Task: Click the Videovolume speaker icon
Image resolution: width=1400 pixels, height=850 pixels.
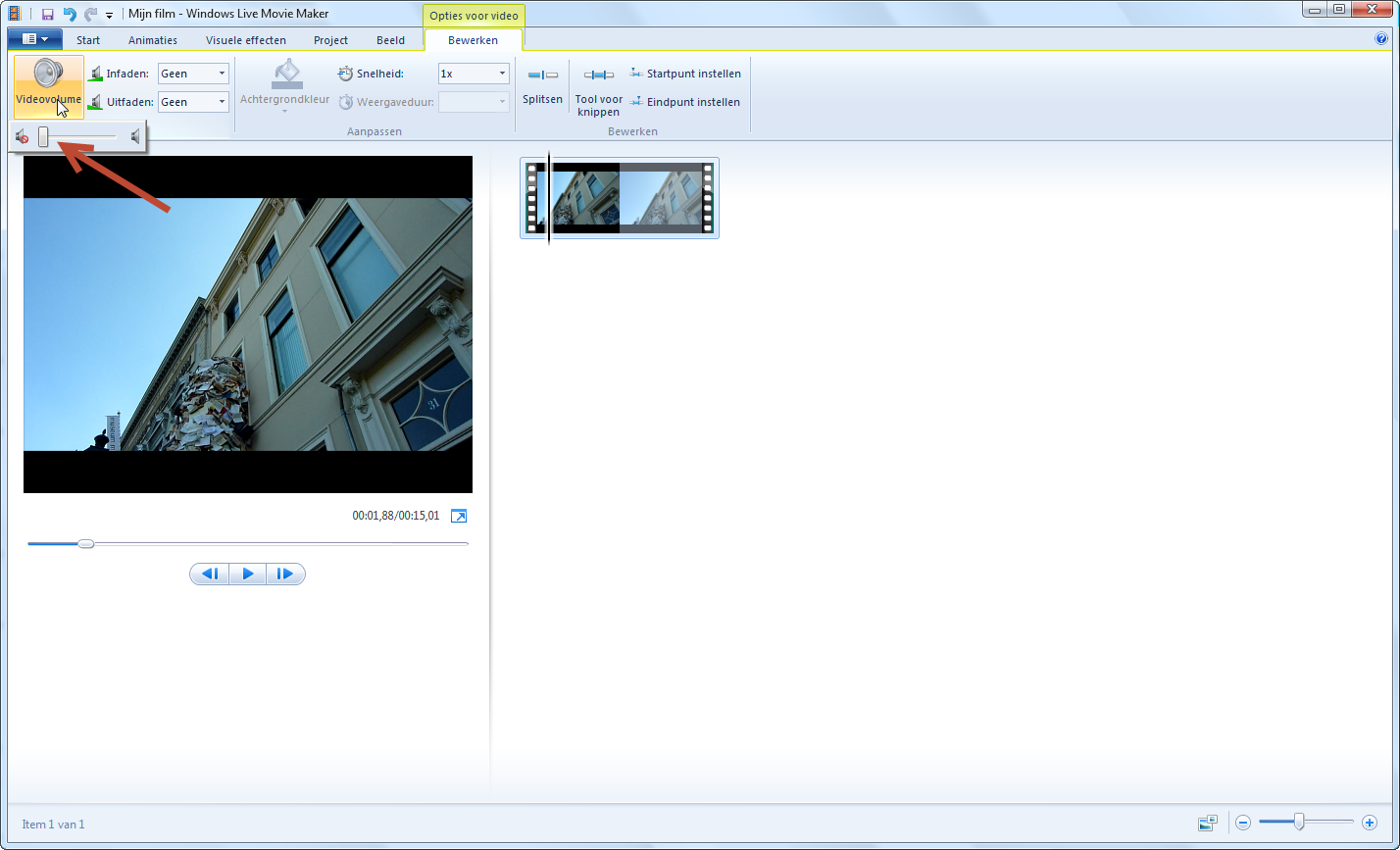Action: coord(48,75)
